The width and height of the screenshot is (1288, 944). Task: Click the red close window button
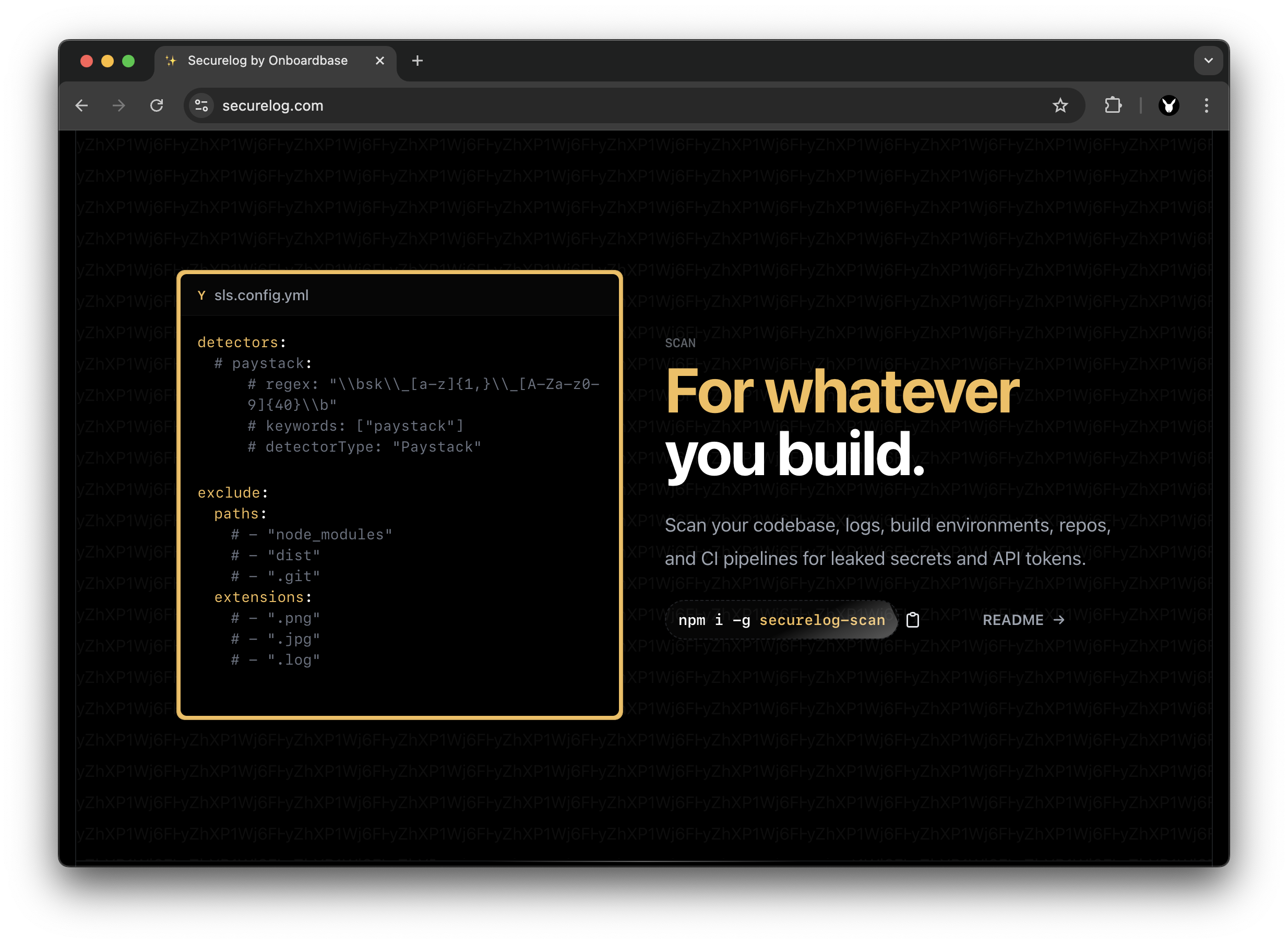[87, 61]
